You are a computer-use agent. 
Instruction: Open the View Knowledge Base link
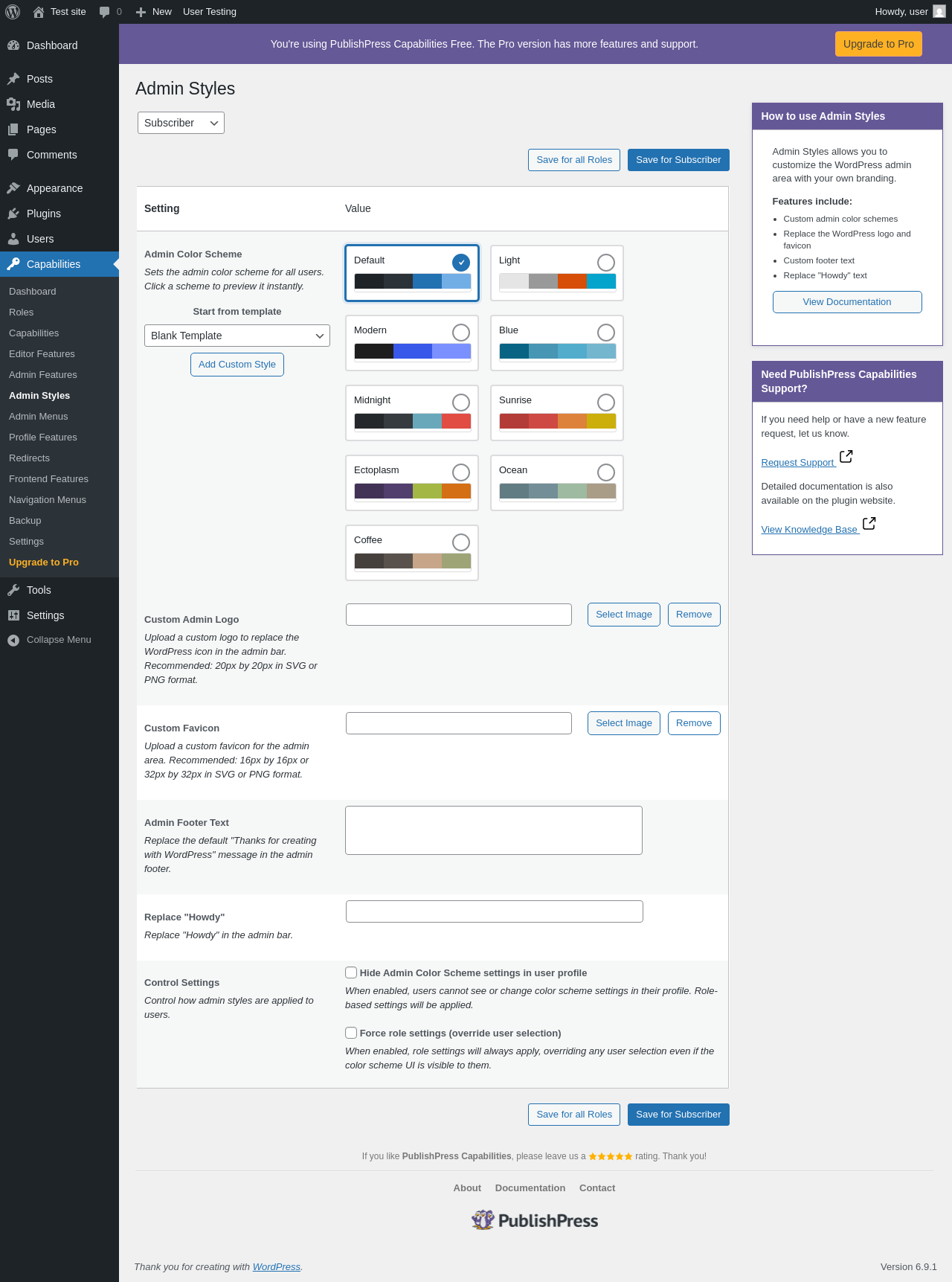click(x=809, y=530)
